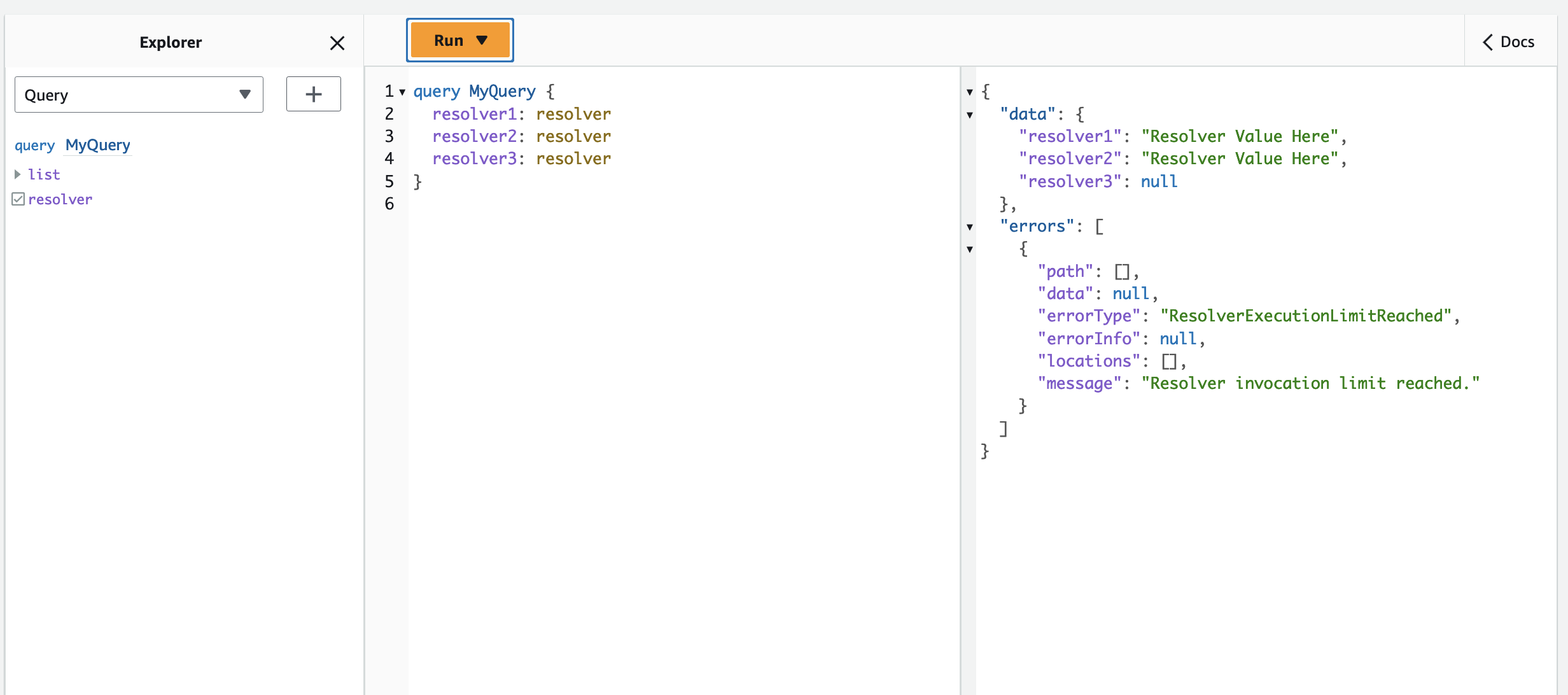Collapse the query block fold arrow on line 1
This screenshot has height=695, width=1568.
403,92
